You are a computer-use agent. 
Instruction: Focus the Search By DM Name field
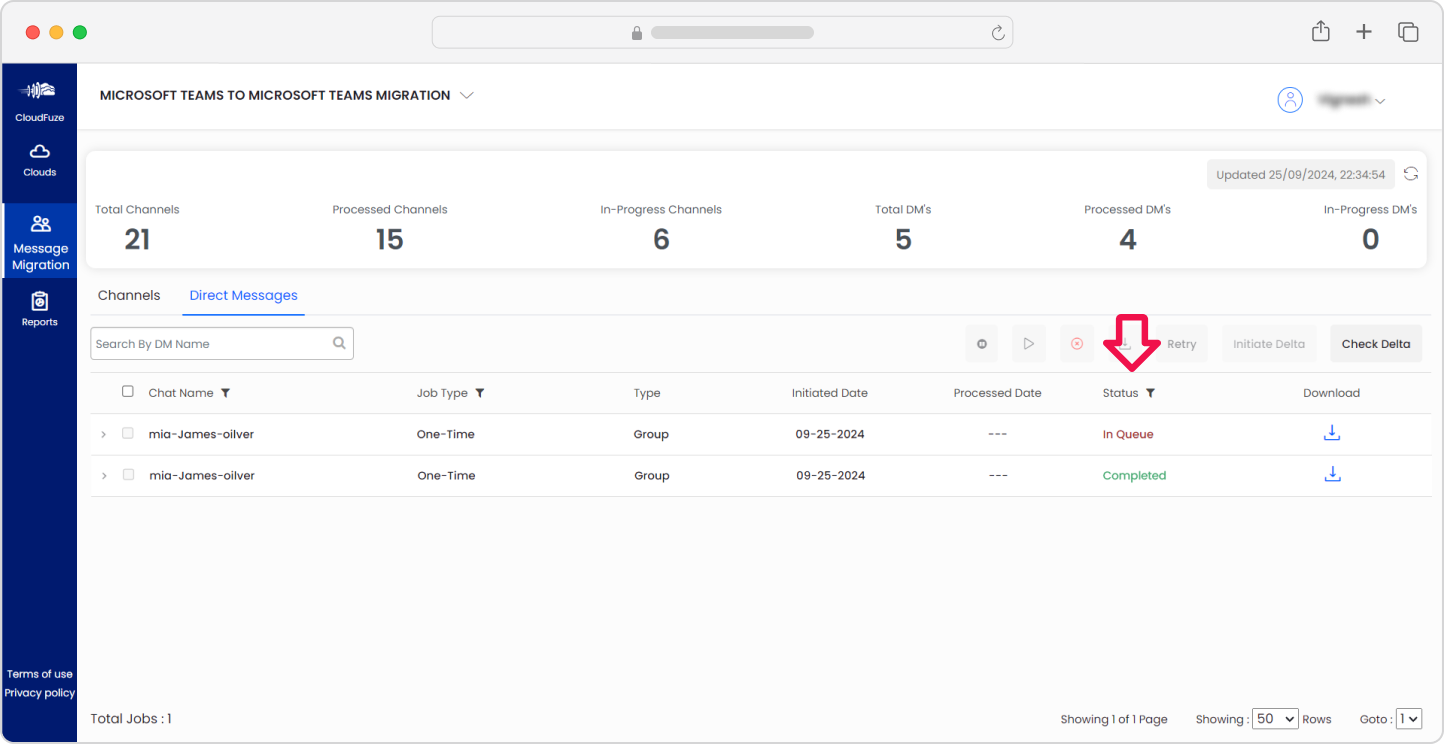222,343
